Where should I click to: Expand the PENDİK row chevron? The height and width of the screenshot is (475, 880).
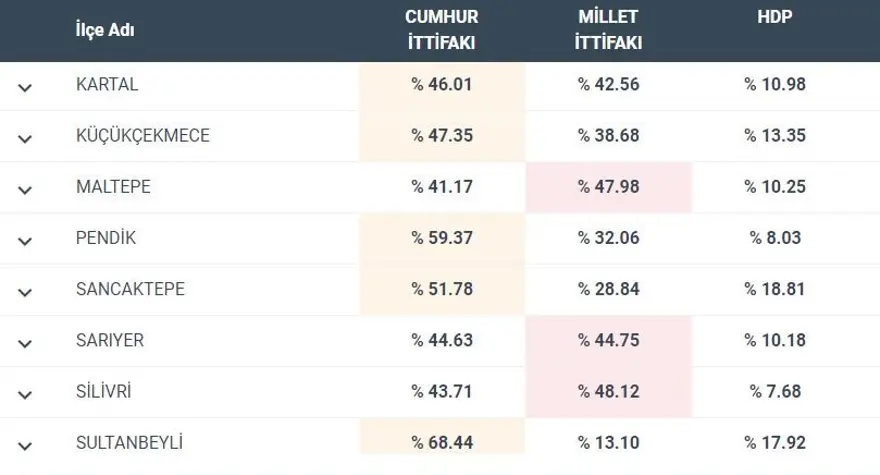coord(25,241)
